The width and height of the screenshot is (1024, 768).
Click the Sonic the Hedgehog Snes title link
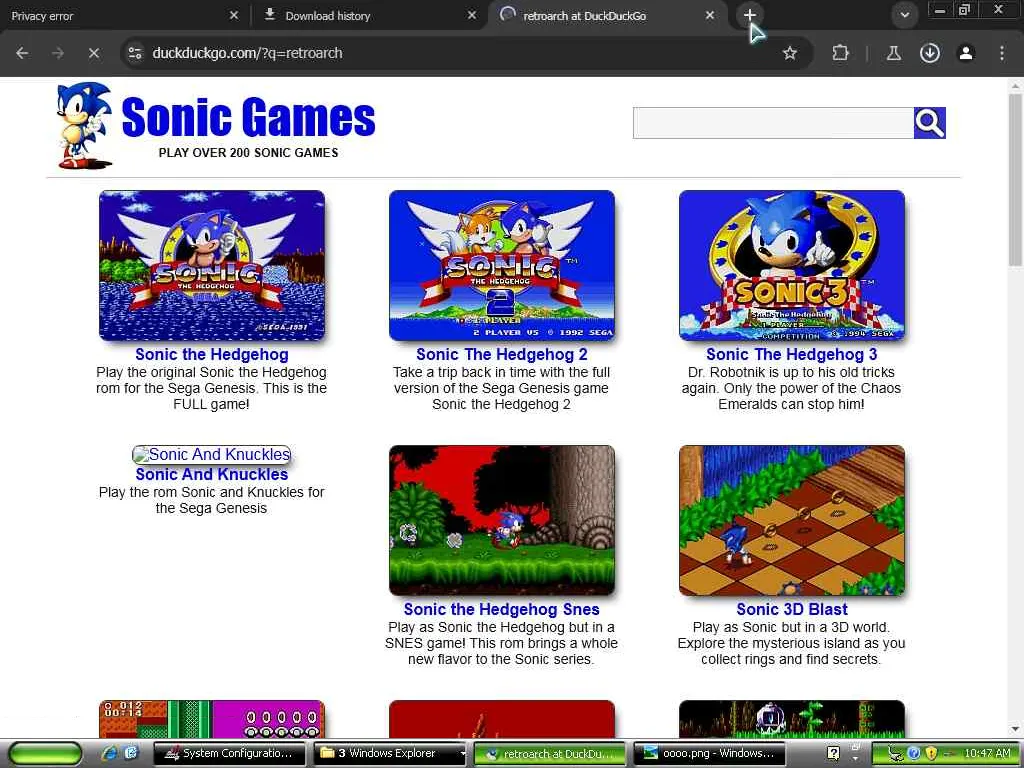[502, 609]
